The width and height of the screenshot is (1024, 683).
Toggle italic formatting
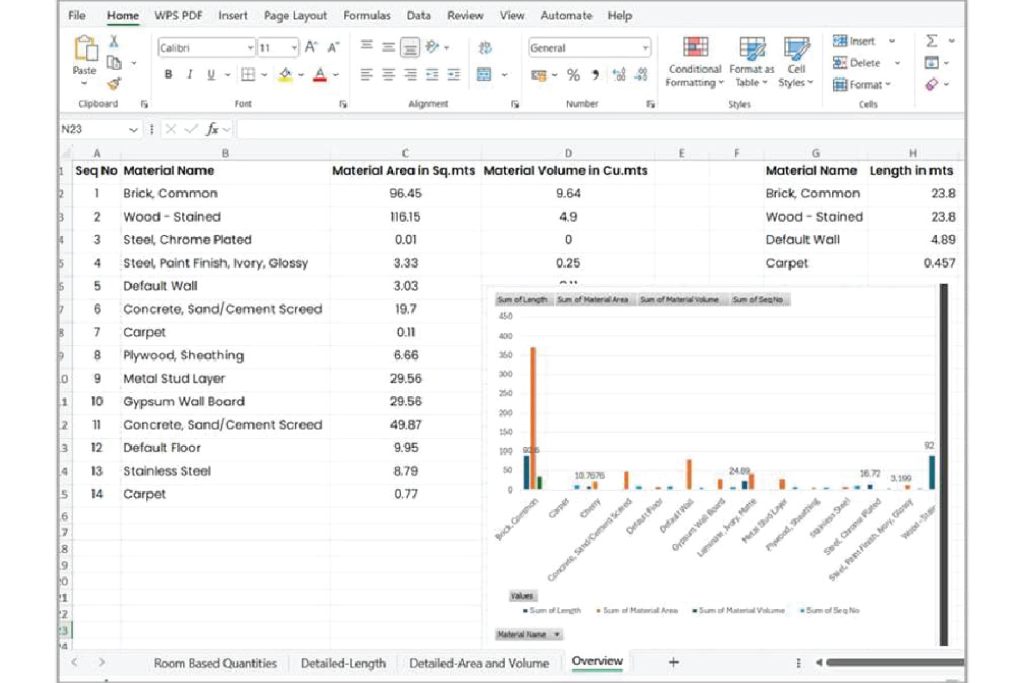pos(189,75)
